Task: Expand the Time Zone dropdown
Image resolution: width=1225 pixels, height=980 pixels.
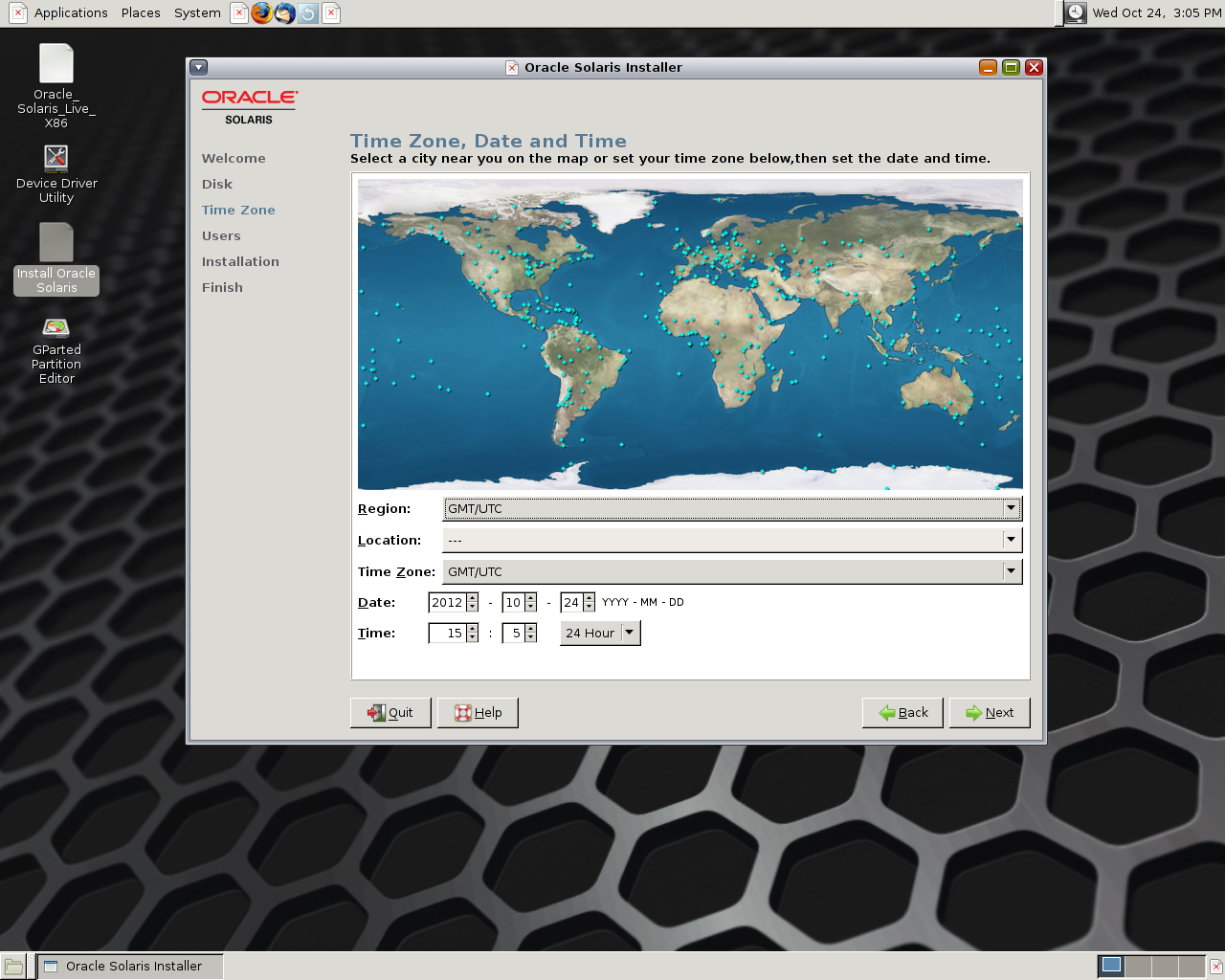Action: (732, 571)
